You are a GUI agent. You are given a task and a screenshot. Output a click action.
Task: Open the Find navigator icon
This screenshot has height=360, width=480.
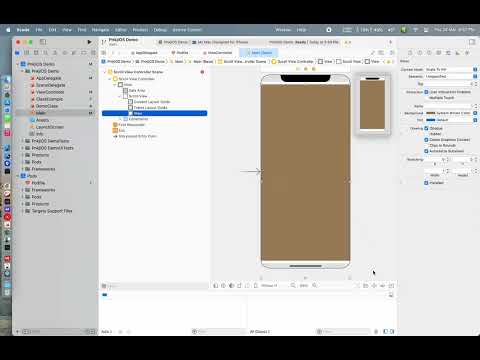click(46, 53)
